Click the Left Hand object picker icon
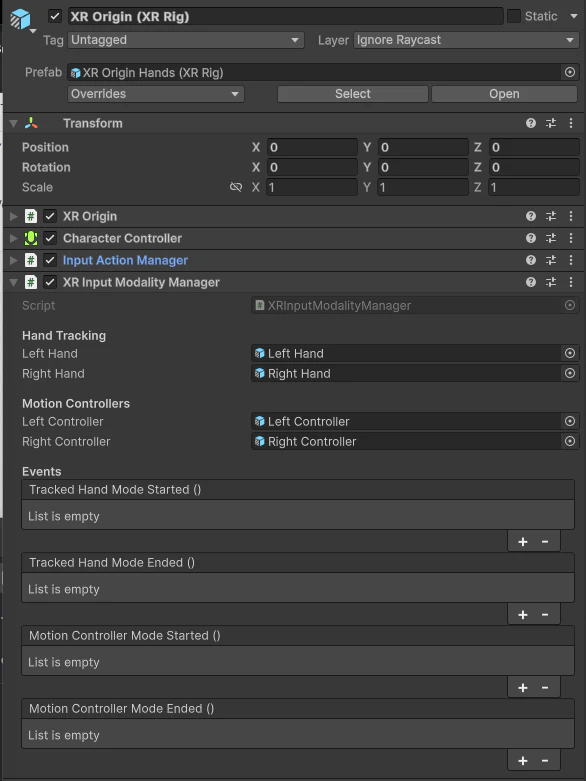 (570, 353)
